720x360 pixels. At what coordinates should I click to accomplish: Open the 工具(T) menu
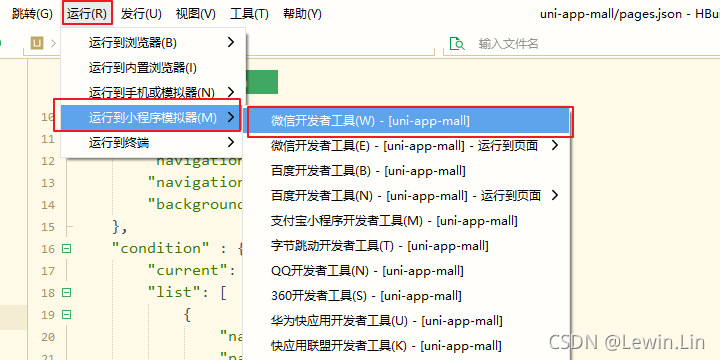pos(249,14)
